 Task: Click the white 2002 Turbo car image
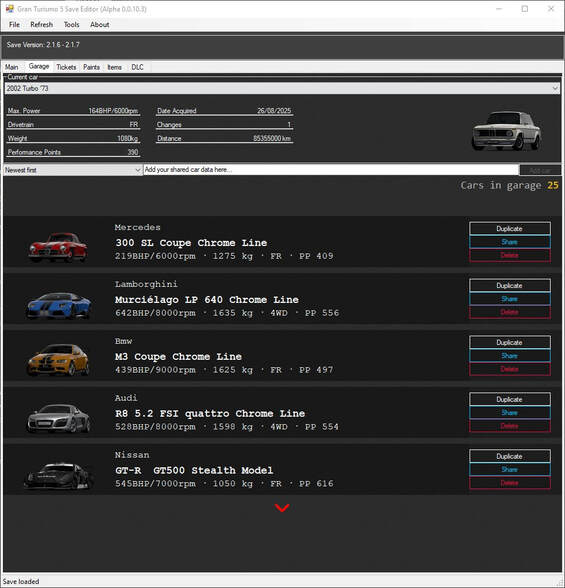coord(507,131)
